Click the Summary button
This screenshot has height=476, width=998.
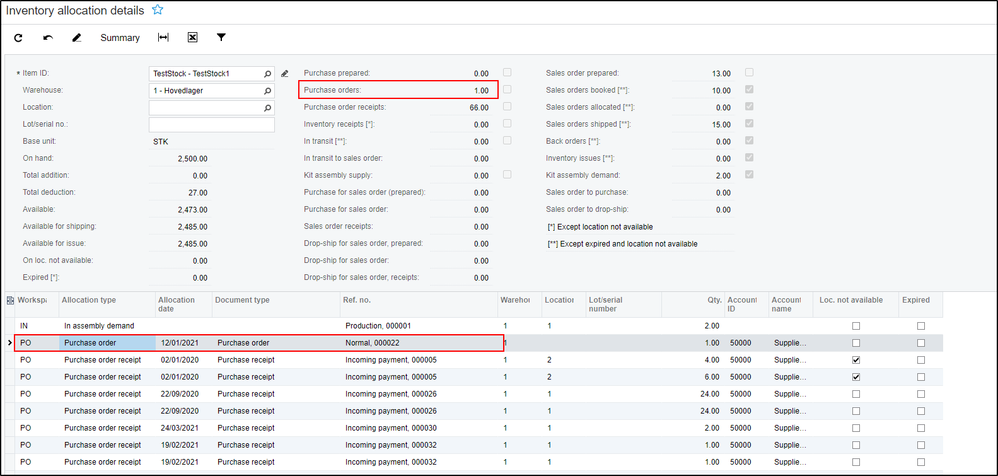point(120,38)
